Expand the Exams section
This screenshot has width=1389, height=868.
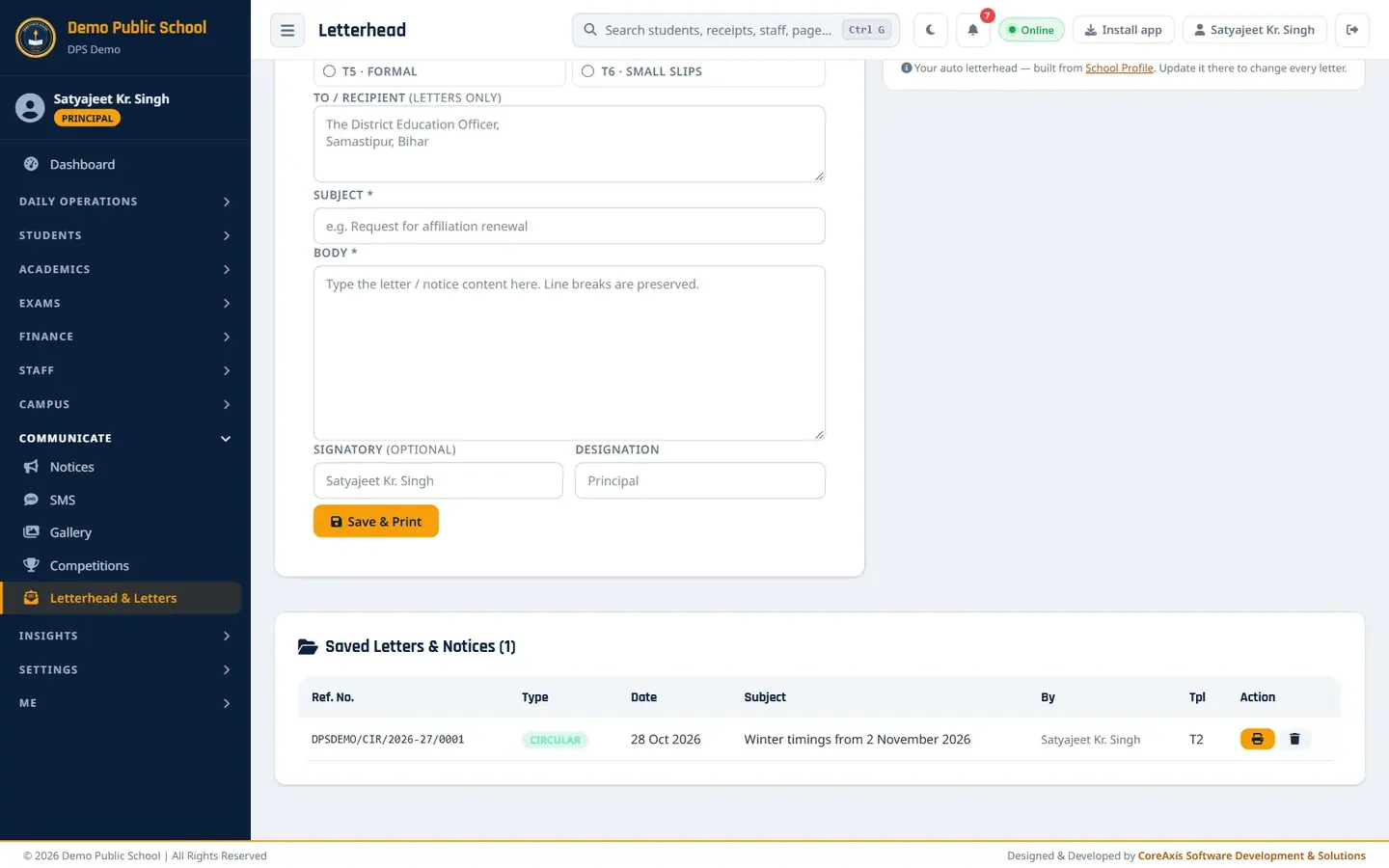[x=125, y=303]
